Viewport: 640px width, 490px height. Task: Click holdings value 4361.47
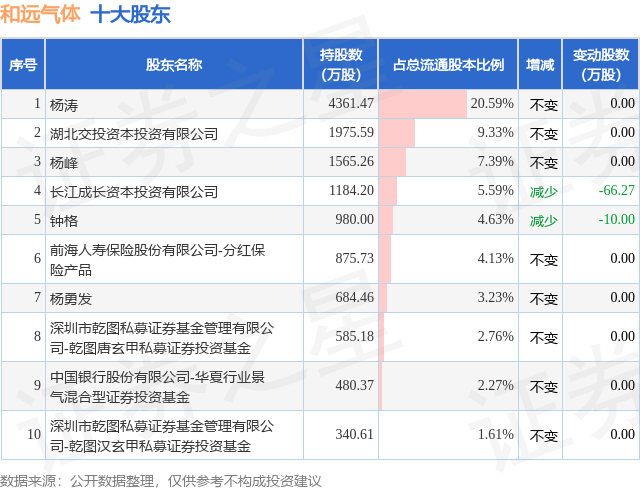(x=351, y=103)
